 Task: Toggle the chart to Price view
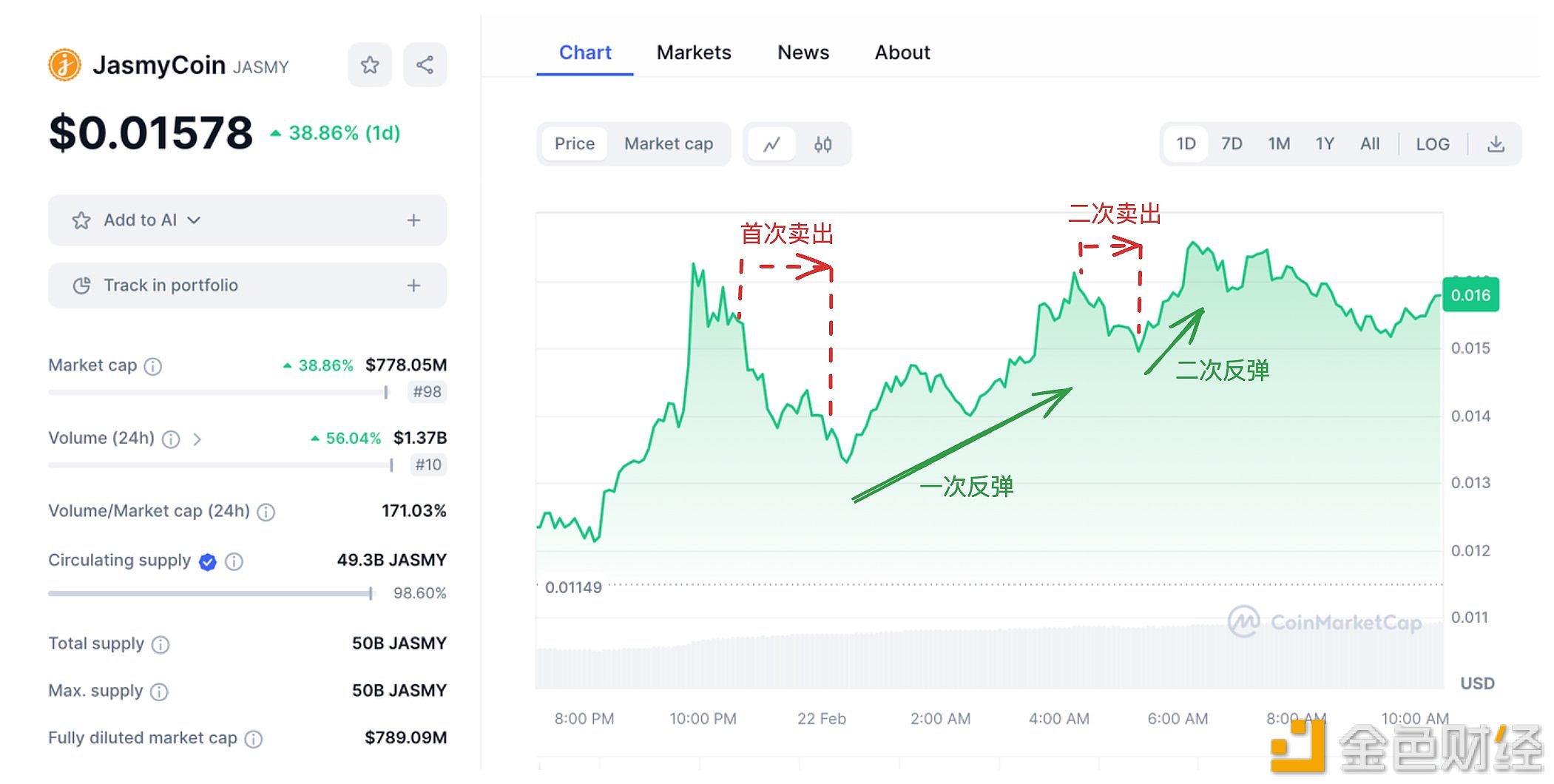(x=574, y=143)
